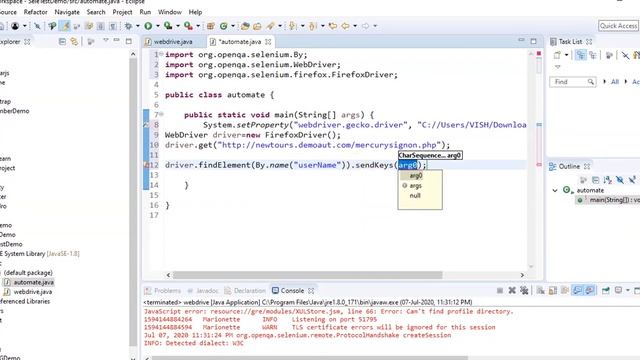This screenshot has height=360, width=640.
Task: Switch to the webdrive.java editor tab
Action: click(173, 42)
